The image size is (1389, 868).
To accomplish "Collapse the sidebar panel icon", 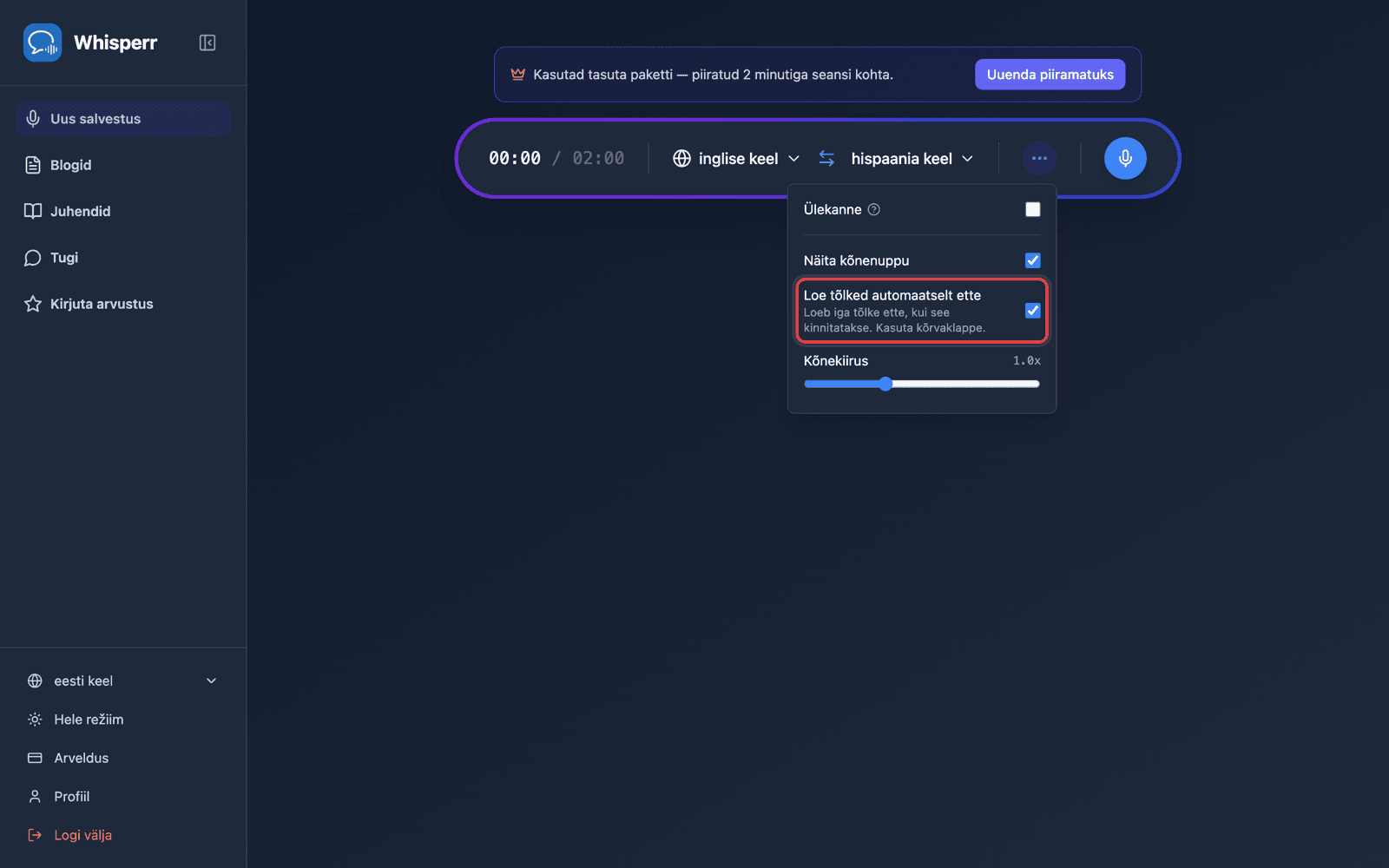I will click(x=207, y=43).
